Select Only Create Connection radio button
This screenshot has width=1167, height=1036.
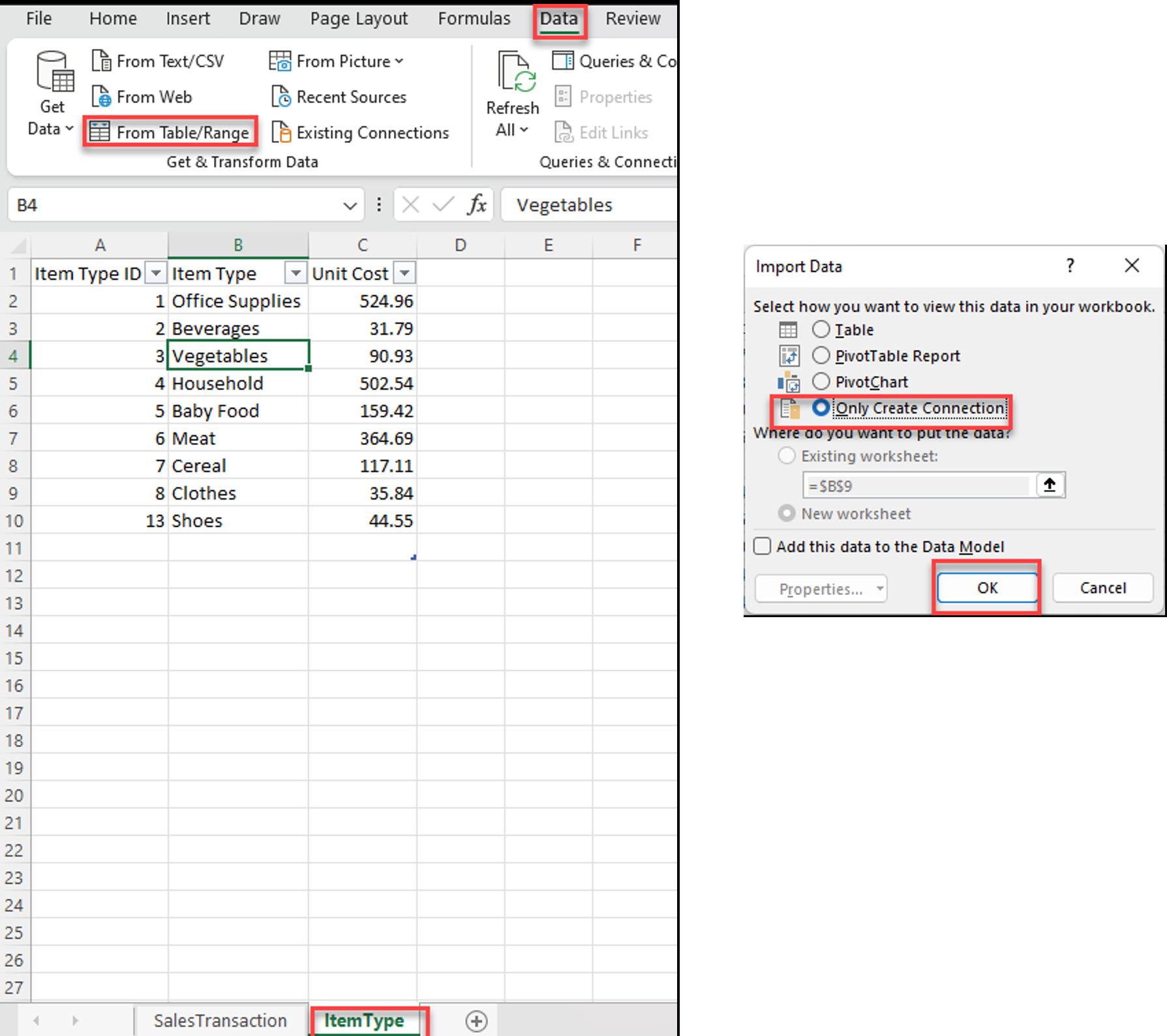pyautogui.click(x=821, y=407)
